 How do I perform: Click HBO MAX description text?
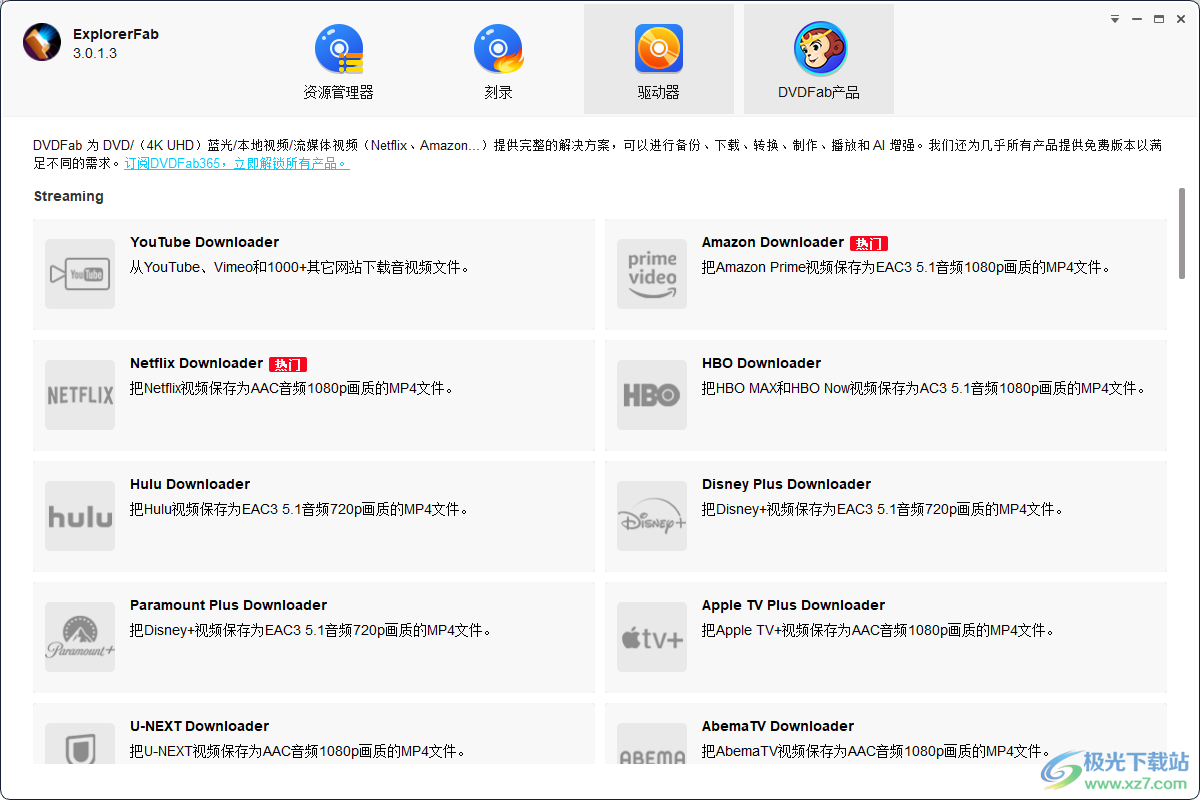tap(923, 388)
